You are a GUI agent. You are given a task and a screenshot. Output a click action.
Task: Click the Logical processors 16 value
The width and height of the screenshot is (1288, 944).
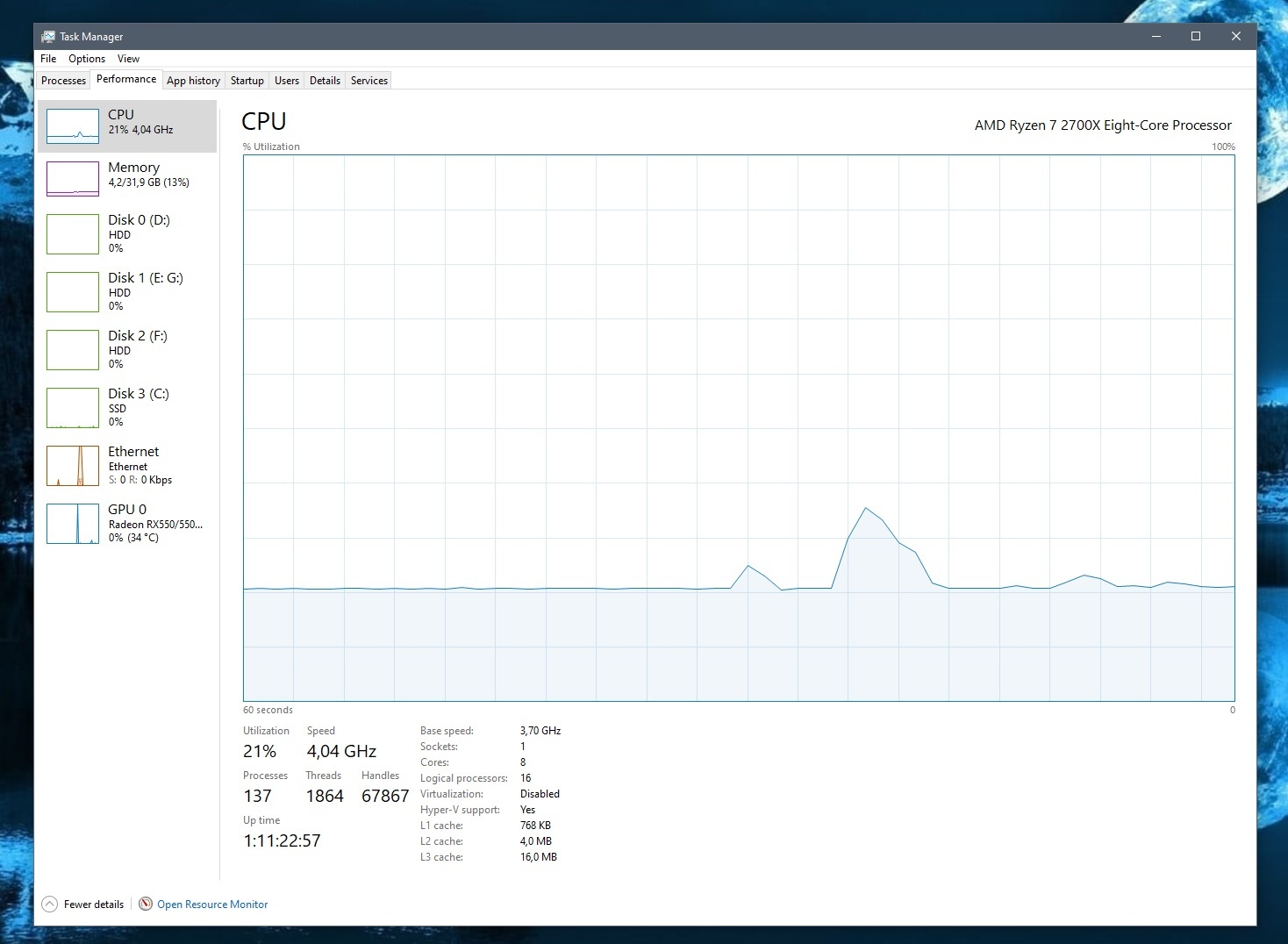click(x=526, y=778)
